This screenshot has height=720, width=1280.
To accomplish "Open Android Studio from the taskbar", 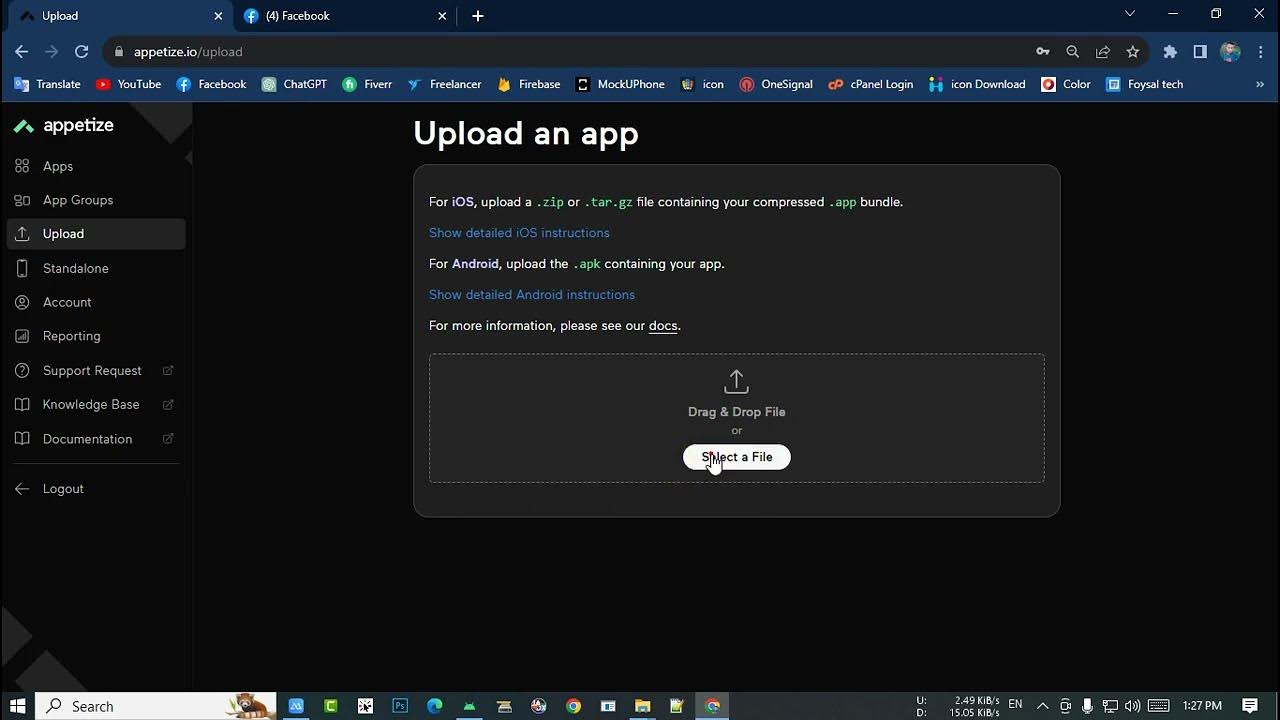I will [469, 706].
